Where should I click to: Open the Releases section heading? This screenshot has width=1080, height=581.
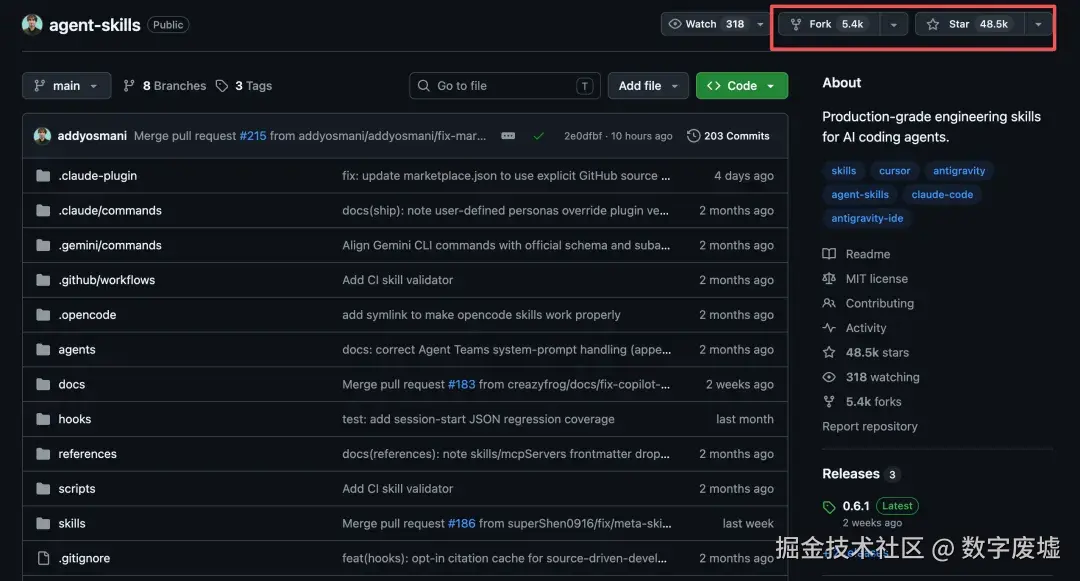point(851,474)
